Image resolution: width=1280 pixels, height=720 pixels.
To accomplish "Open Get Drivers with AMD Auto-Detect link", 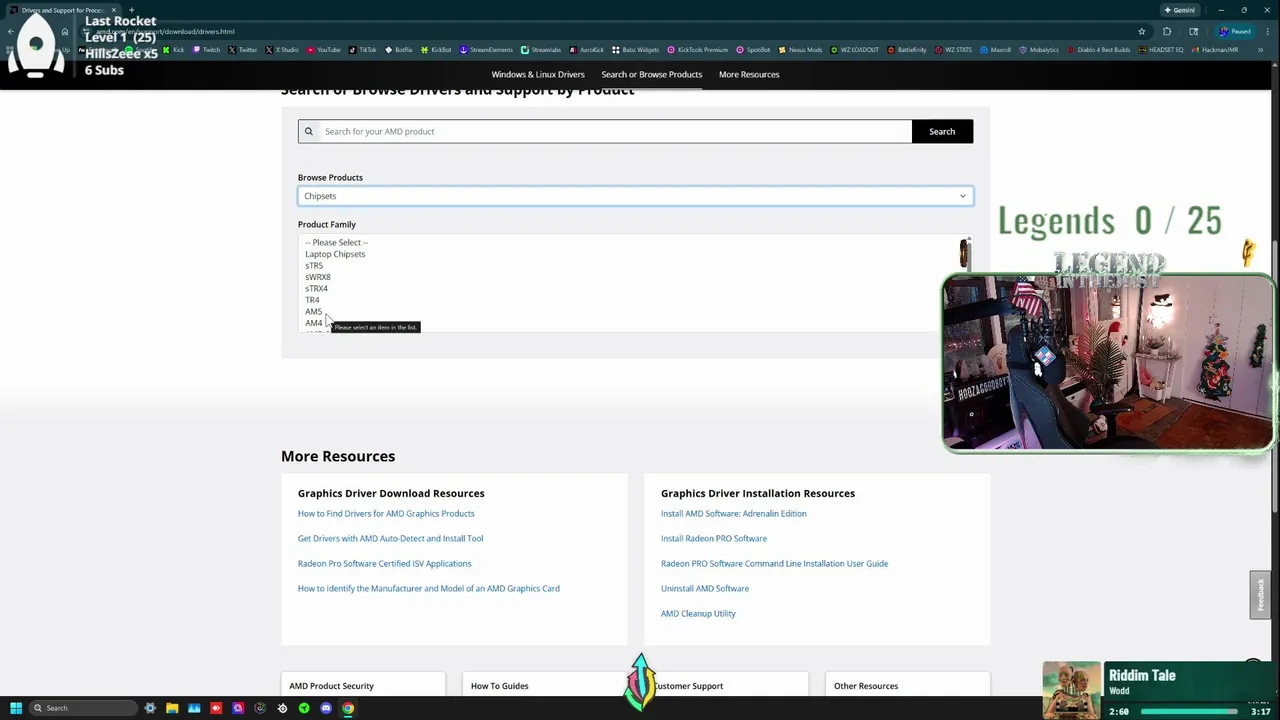I will [390, 538].
